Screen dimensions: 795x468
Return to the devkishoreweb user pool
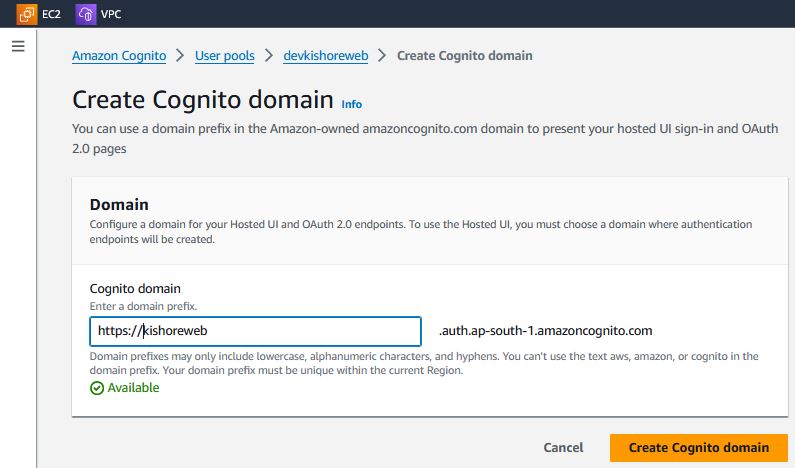324,56
